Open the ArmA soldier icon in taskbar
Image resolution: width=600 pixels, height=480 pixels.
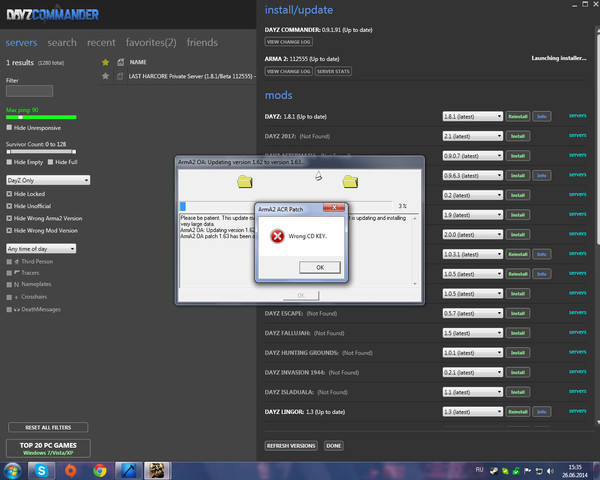point(157,470)
